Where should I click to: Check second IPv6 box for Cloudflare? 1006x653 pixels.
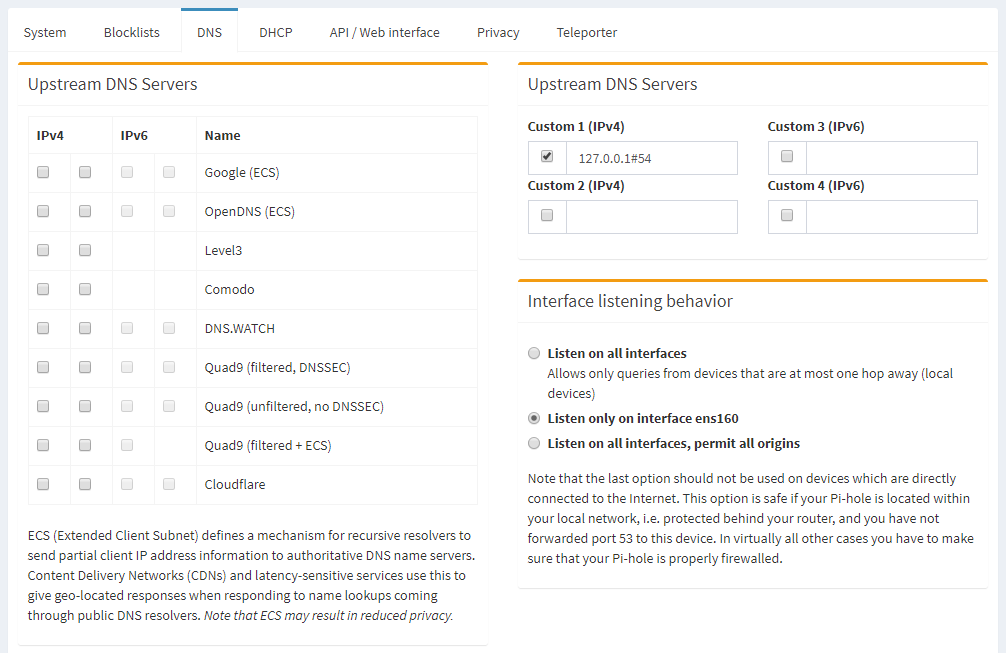tap(169, 484)
